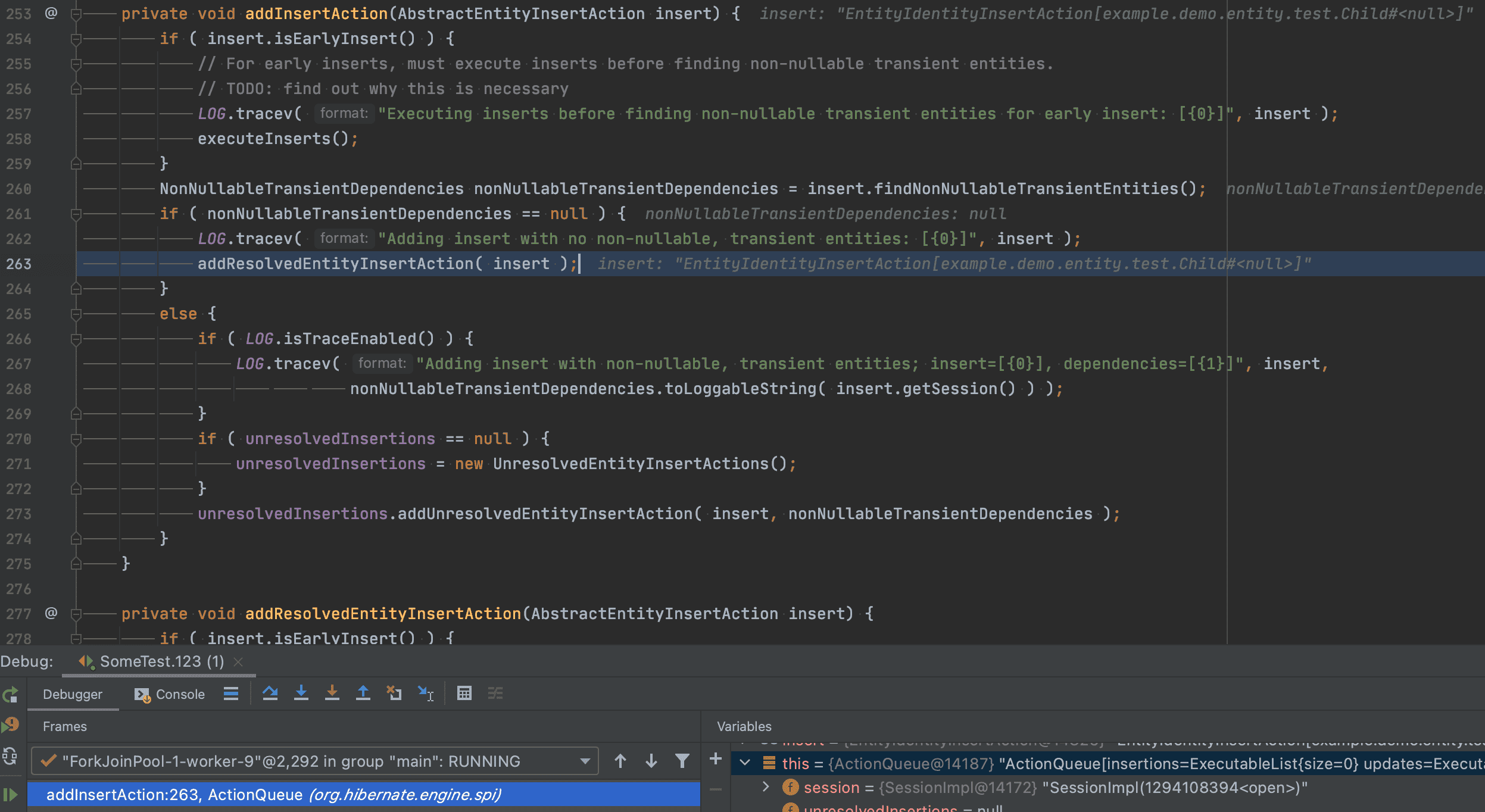This screenshot has width=1485, height=812.
Task: Click the gutter @ marker on line 277
Action: (x=51, y=613)
